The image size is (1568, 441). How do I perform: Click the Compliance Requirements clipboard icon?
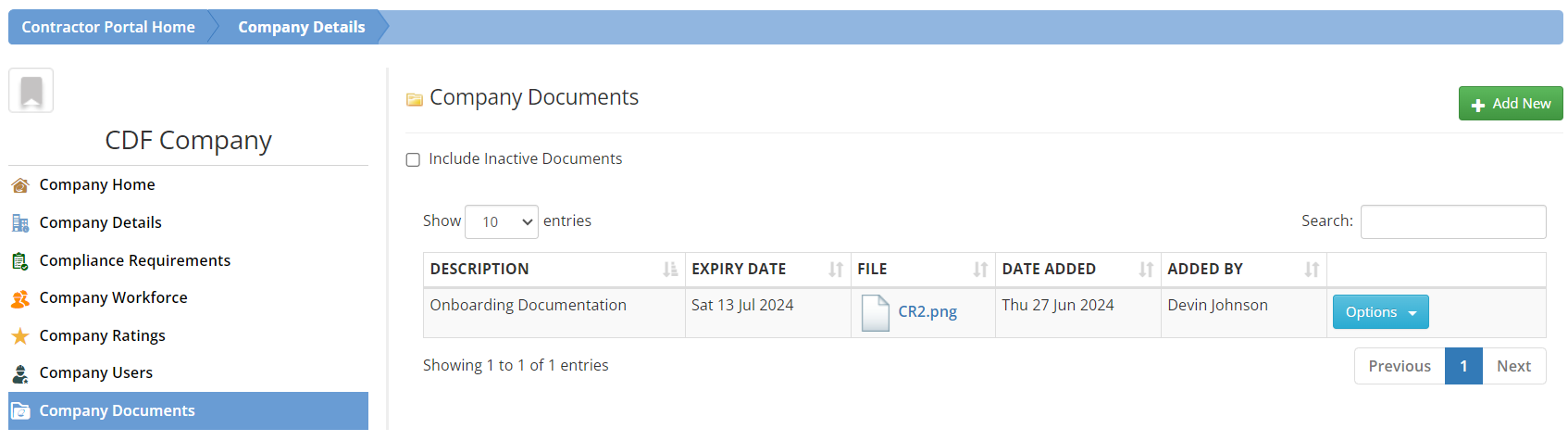[20, 261]
